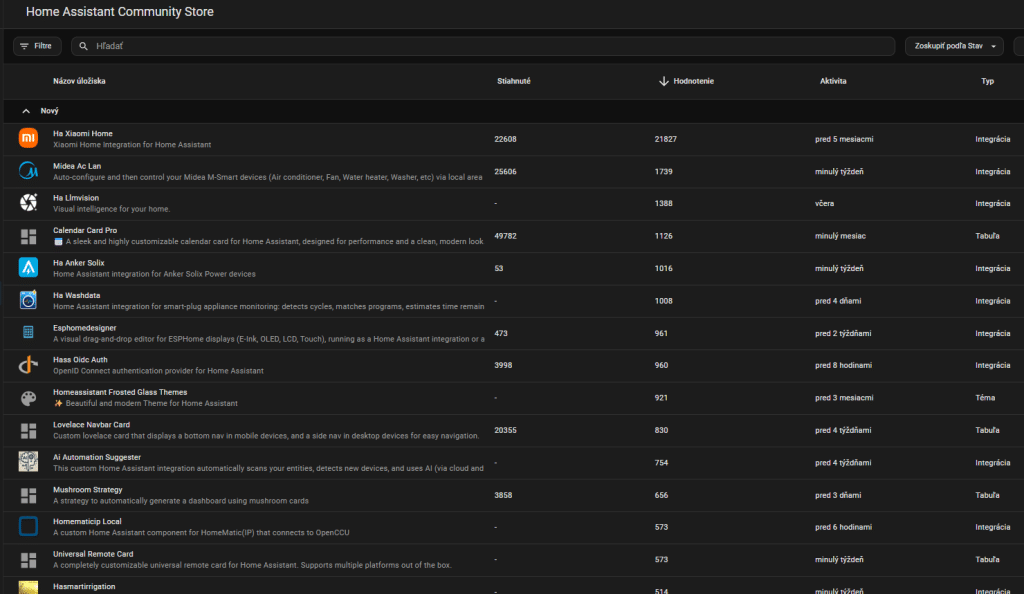
Task: Click the 'pred 8 hodinami' activity cell
Action: pyautogui.click(x=843, y=366)
